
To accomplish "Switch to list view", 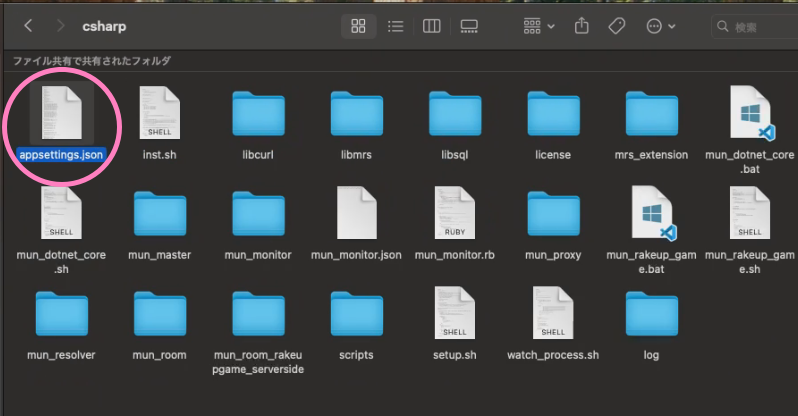I will pyautogui.click(x=395, y=26).
